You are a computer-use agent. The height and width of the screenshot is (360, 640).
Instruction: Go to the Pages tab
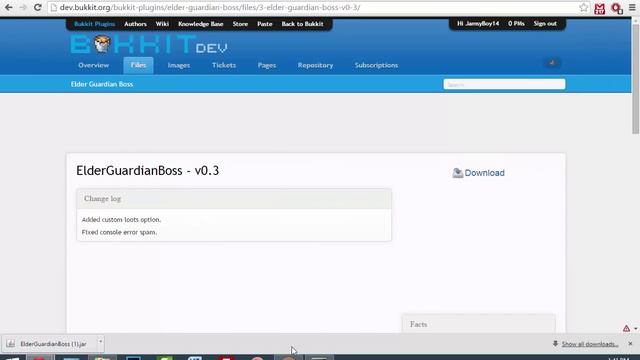(267, 65)
